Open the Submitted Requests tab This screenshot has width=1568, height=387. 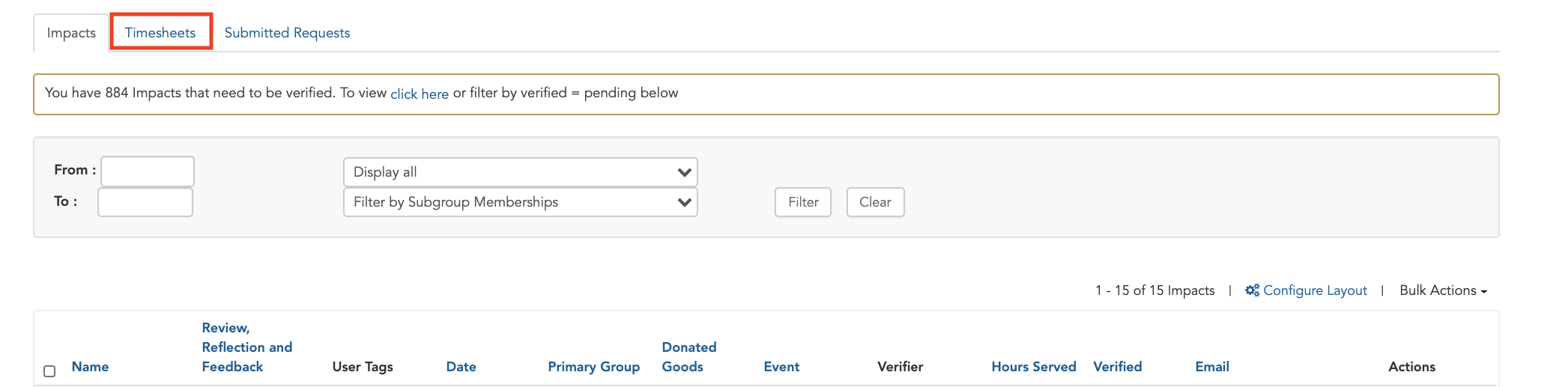tap(287, 33)
